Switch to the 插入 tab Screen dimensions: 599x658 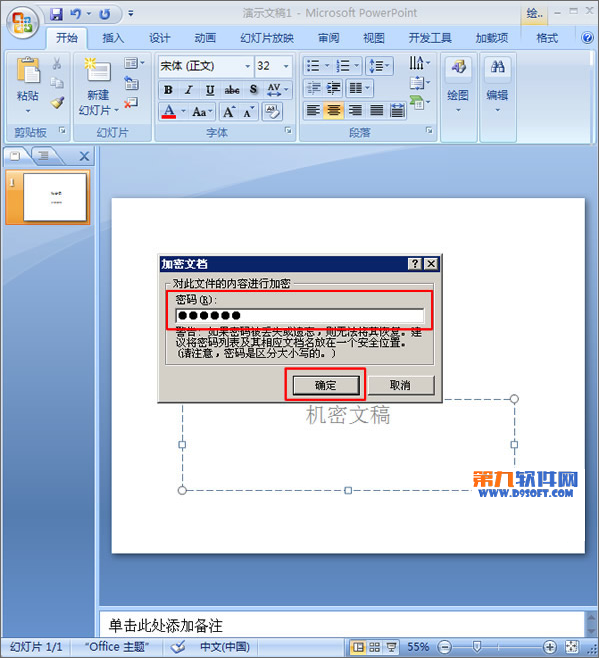113,38
